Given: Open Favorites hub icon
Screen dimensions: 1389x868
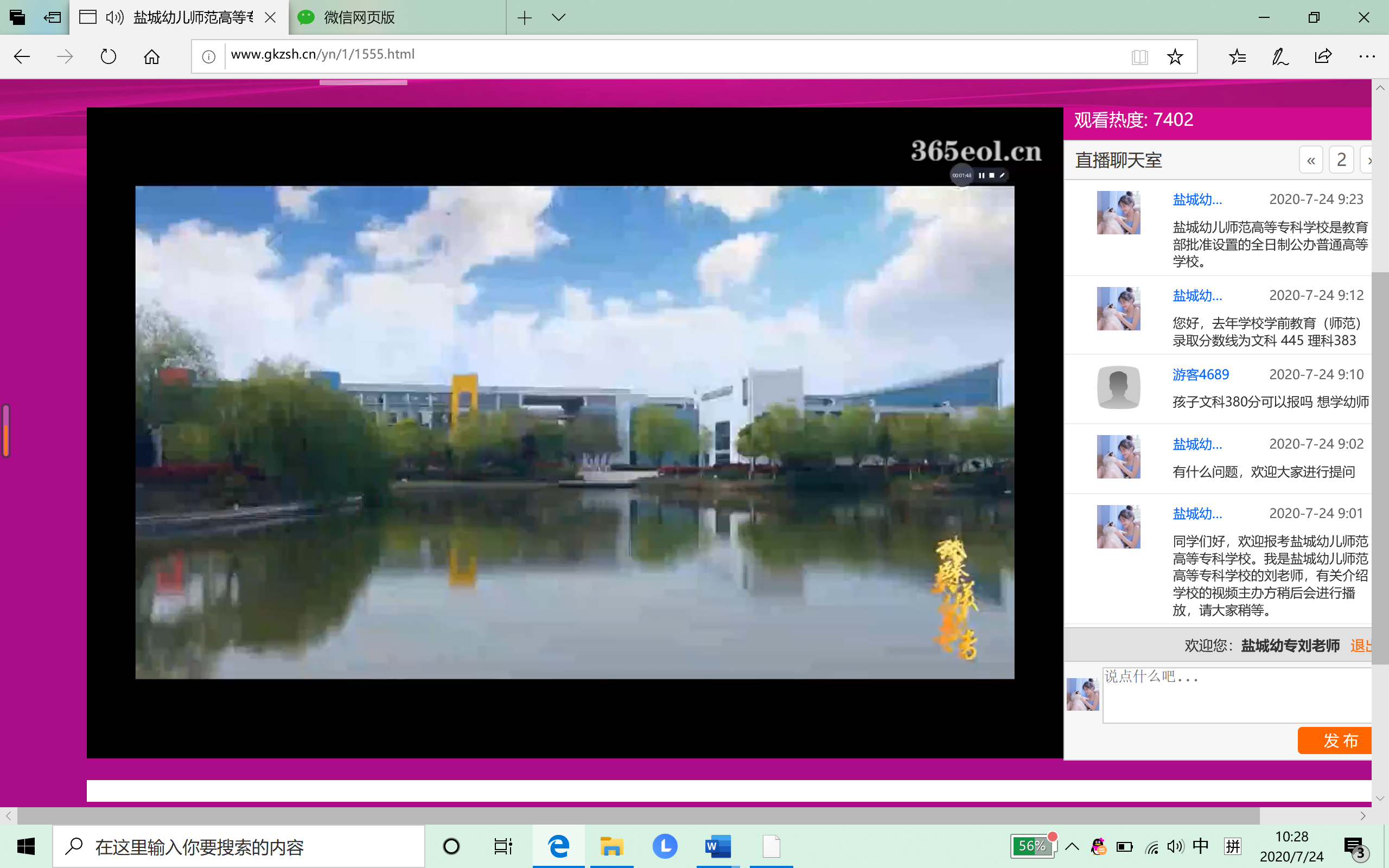Looking at the screenshot, I should point(1237,56).
